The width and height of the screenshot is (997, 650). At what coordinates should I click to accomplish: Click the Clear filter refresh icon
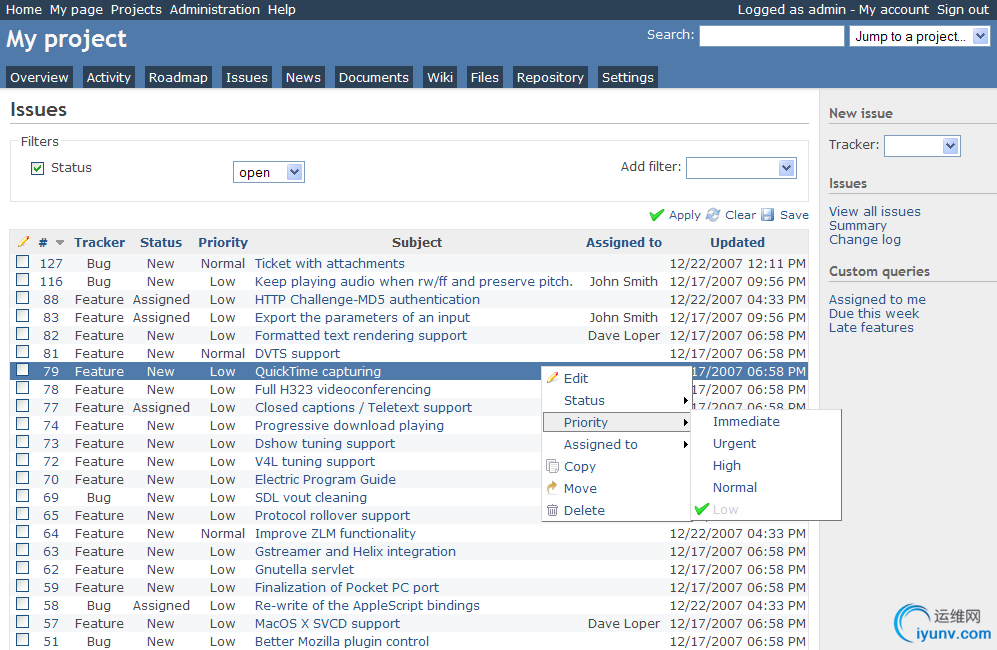point(713,215)
